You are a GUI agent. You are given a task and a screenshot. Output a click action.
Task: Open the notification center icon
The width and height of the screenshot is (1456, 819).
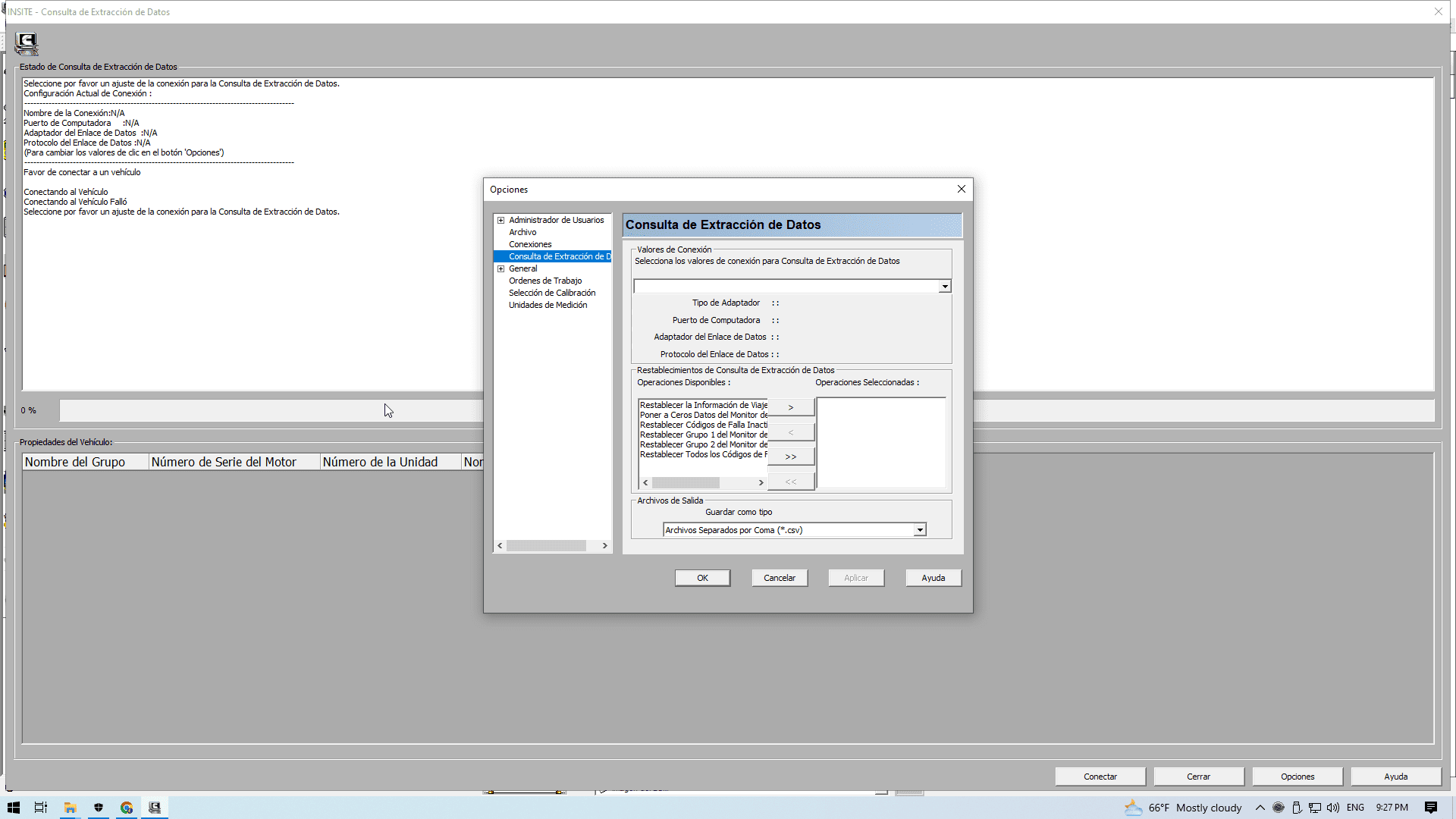pyautogui.click(x=1430, y=808)
